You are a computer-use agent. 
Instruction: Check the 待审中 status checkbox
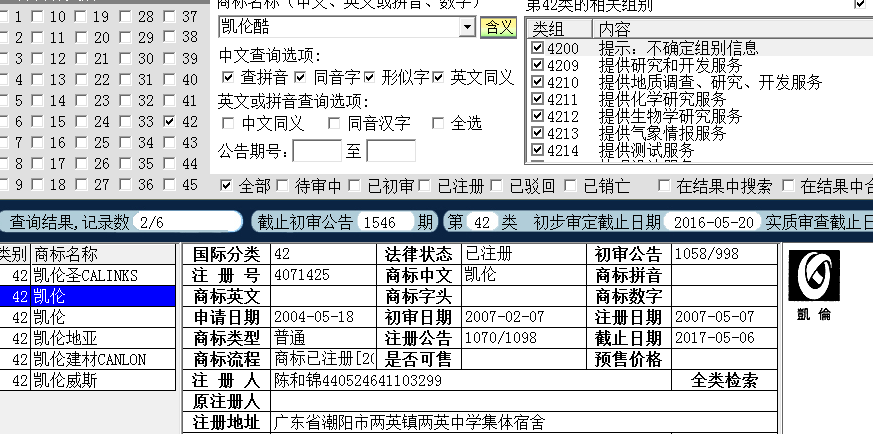(x=283, y=185)
